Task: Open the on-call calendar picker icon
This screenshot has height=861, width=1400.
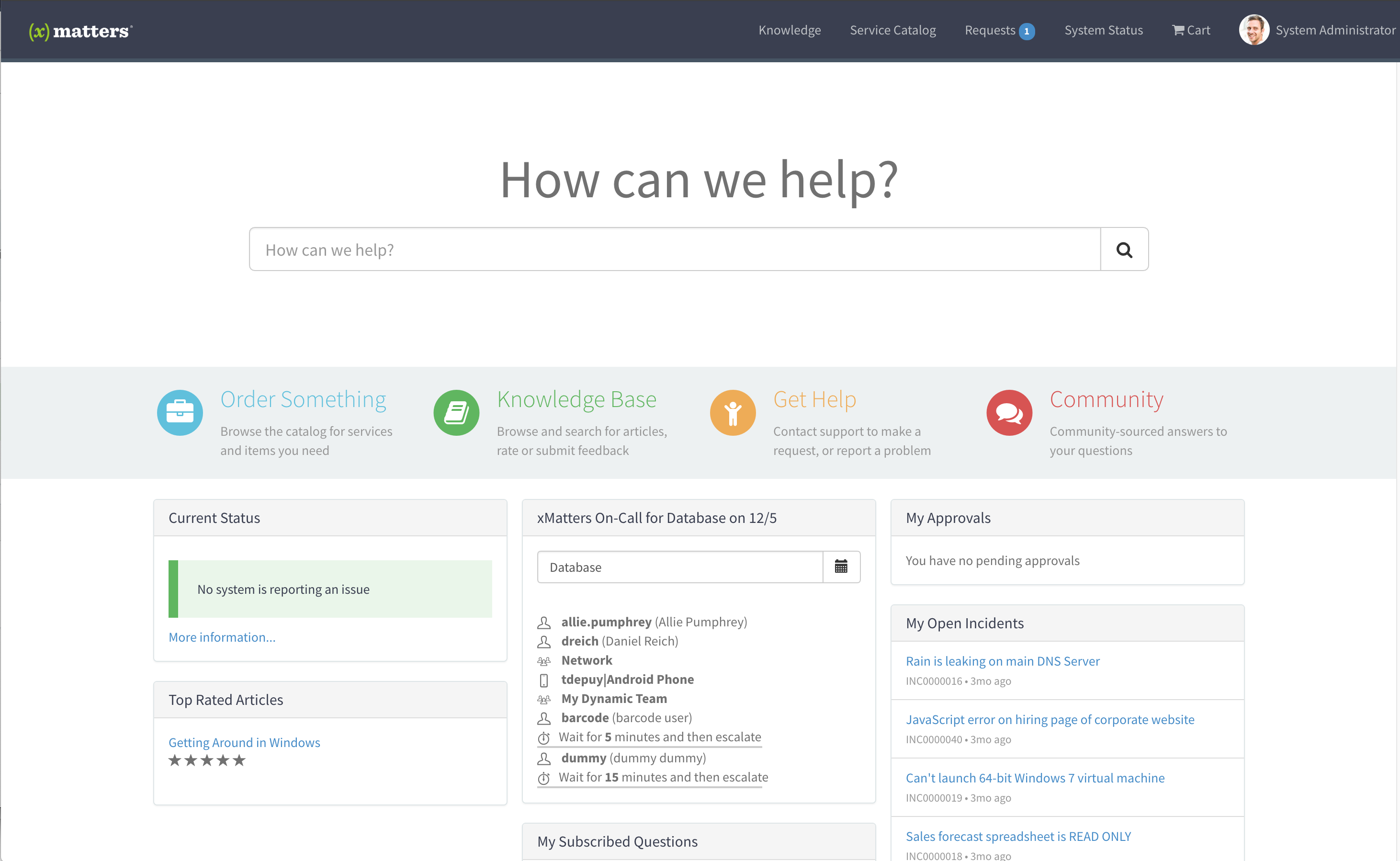Action: (841, 566)
